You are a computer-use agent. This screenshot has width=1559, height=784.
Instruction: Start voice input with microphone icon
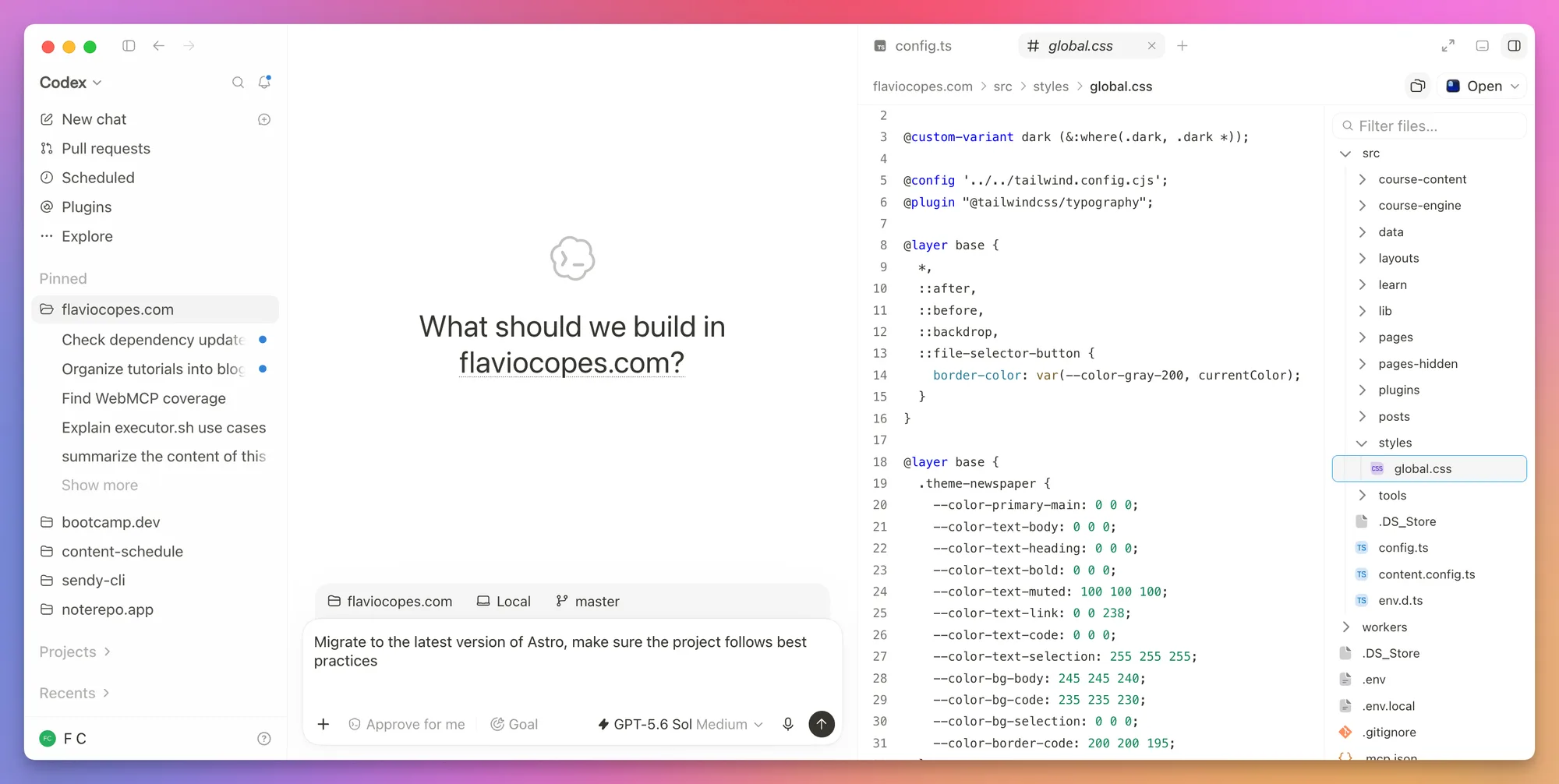tap(788, 724)
